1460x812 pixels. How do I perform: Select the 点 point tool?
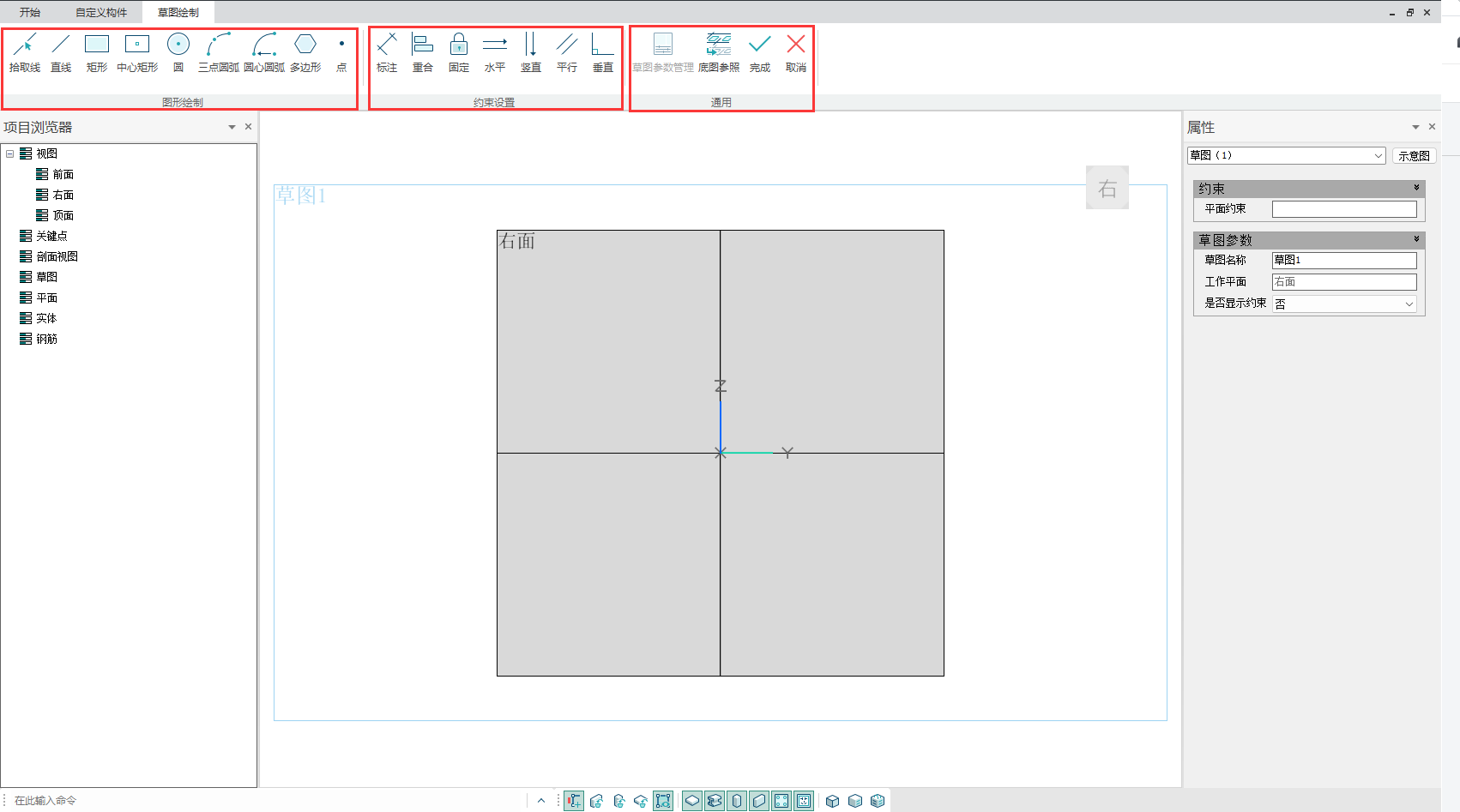pyautogui.click(x=341, y=52)
